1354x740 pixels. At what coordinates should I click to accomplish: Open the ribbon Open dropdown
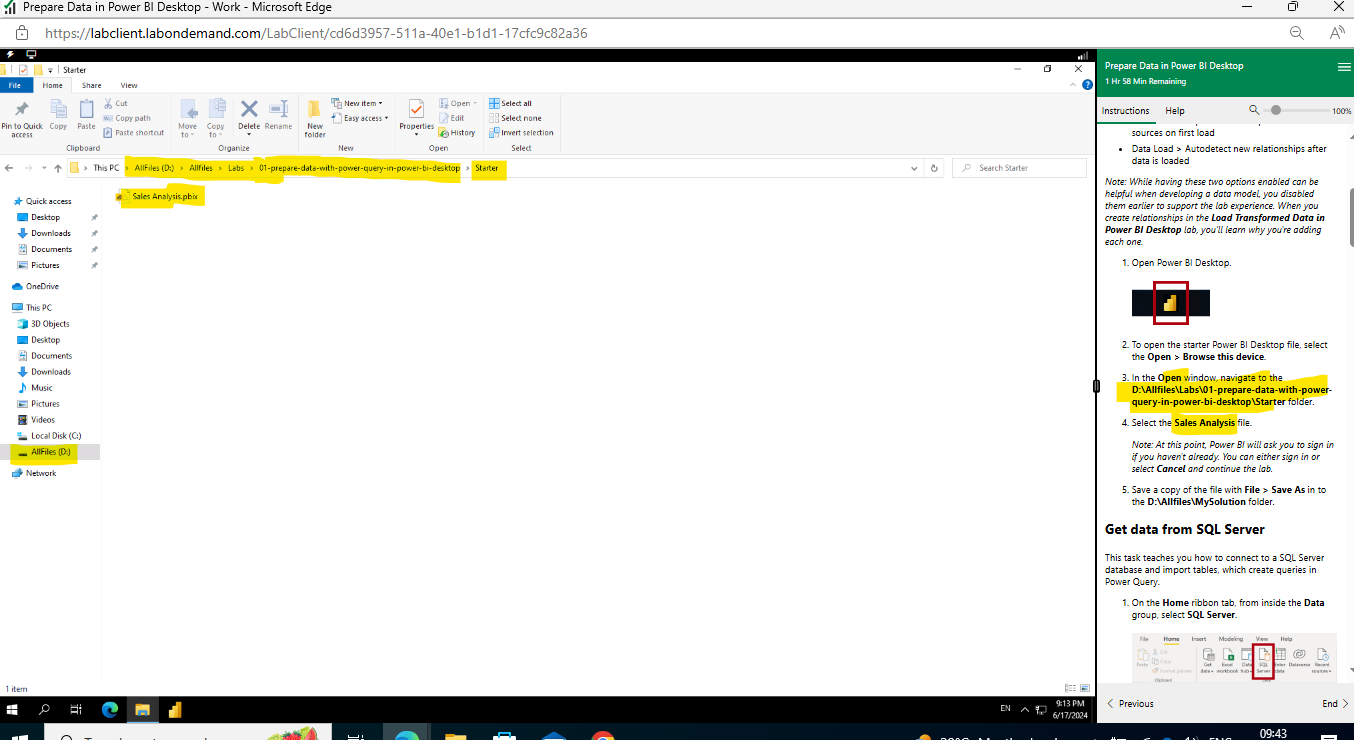[458, 103]
